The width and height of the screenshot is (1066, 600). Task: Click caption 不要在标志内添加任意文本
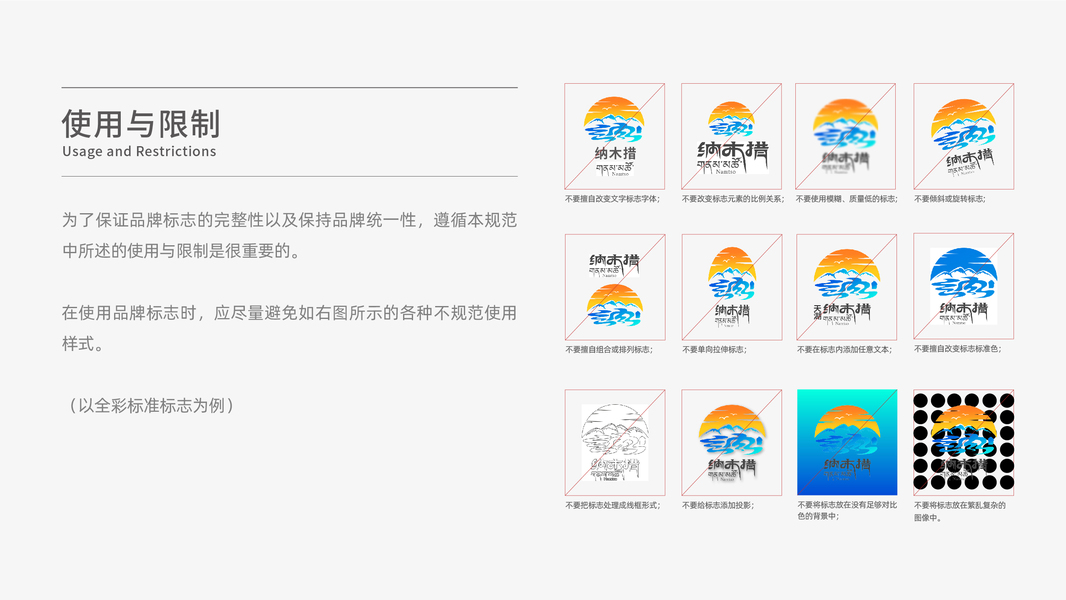[844, 350]
